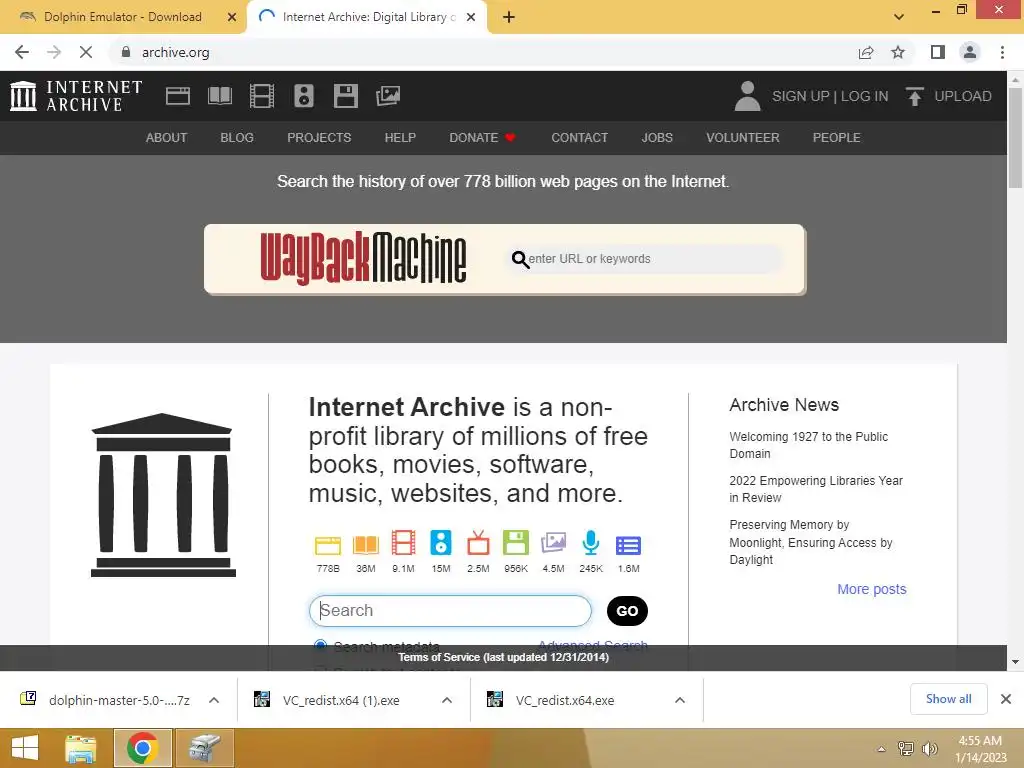
Task: Close the downloads bar
Action: click(1006, 699)
